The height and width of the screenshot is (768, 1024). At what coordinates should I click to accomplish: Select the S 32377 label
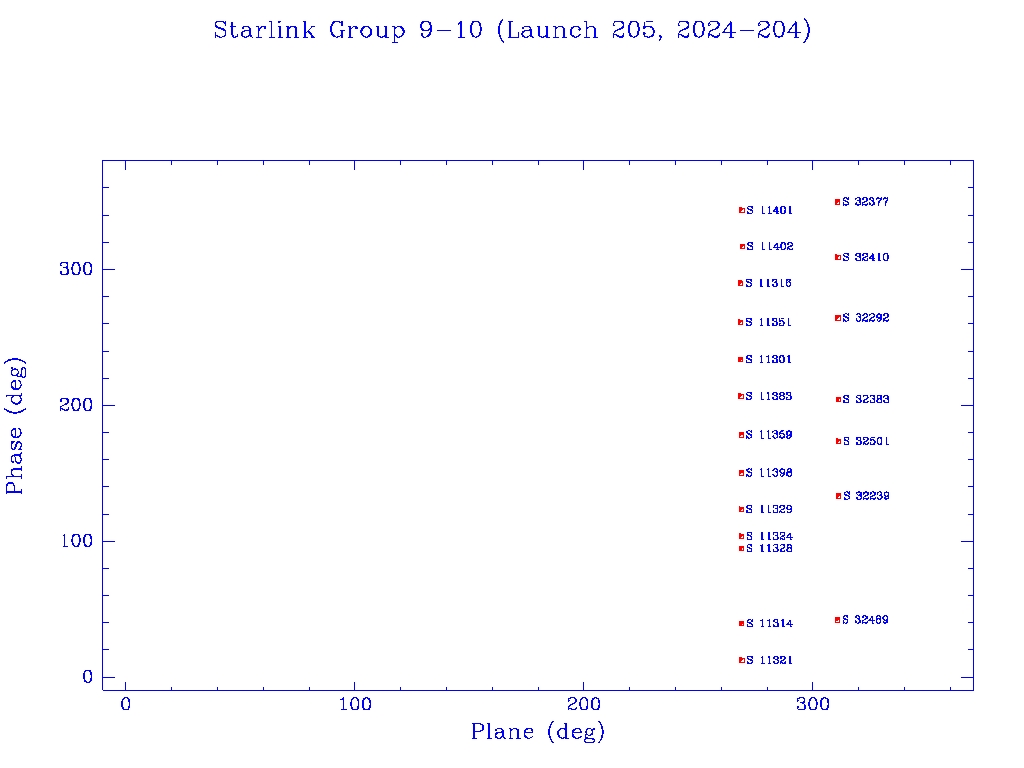[865, 202]
